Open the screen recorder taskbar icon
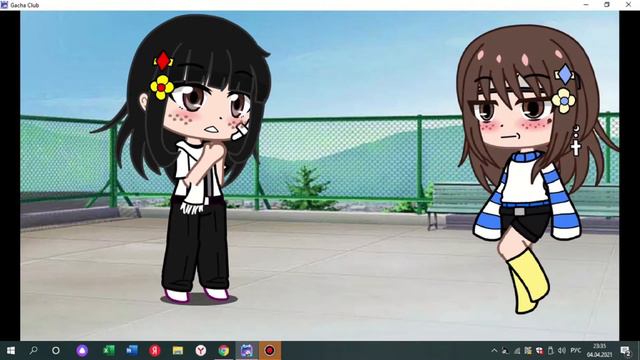640x360 pixels. click(x=269, y=351)
